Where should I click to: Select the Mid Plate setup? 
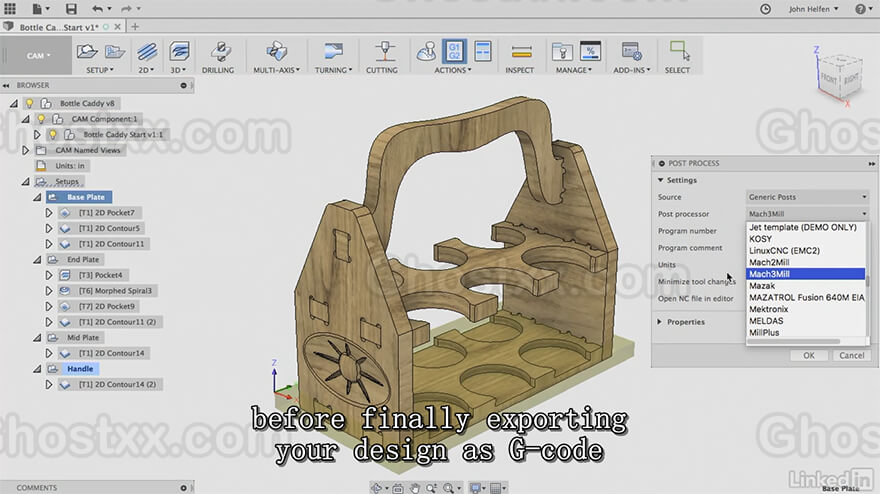(83, 338)
